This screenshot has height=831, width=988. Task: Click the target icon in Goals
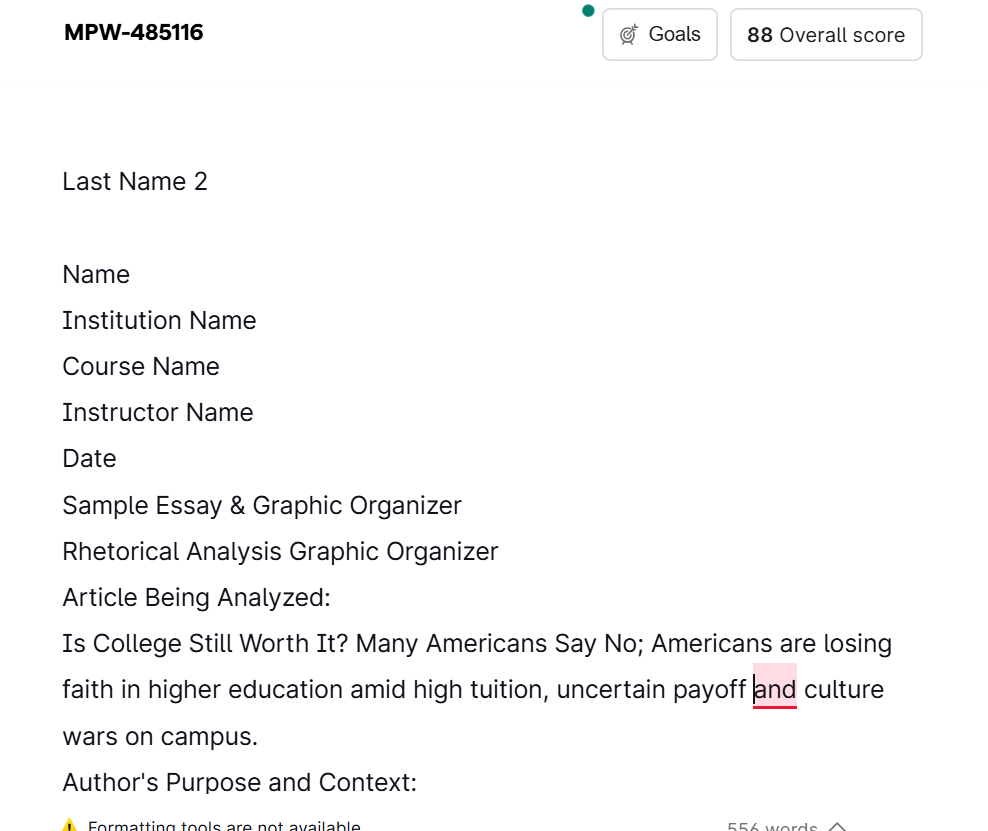point(628,35)
